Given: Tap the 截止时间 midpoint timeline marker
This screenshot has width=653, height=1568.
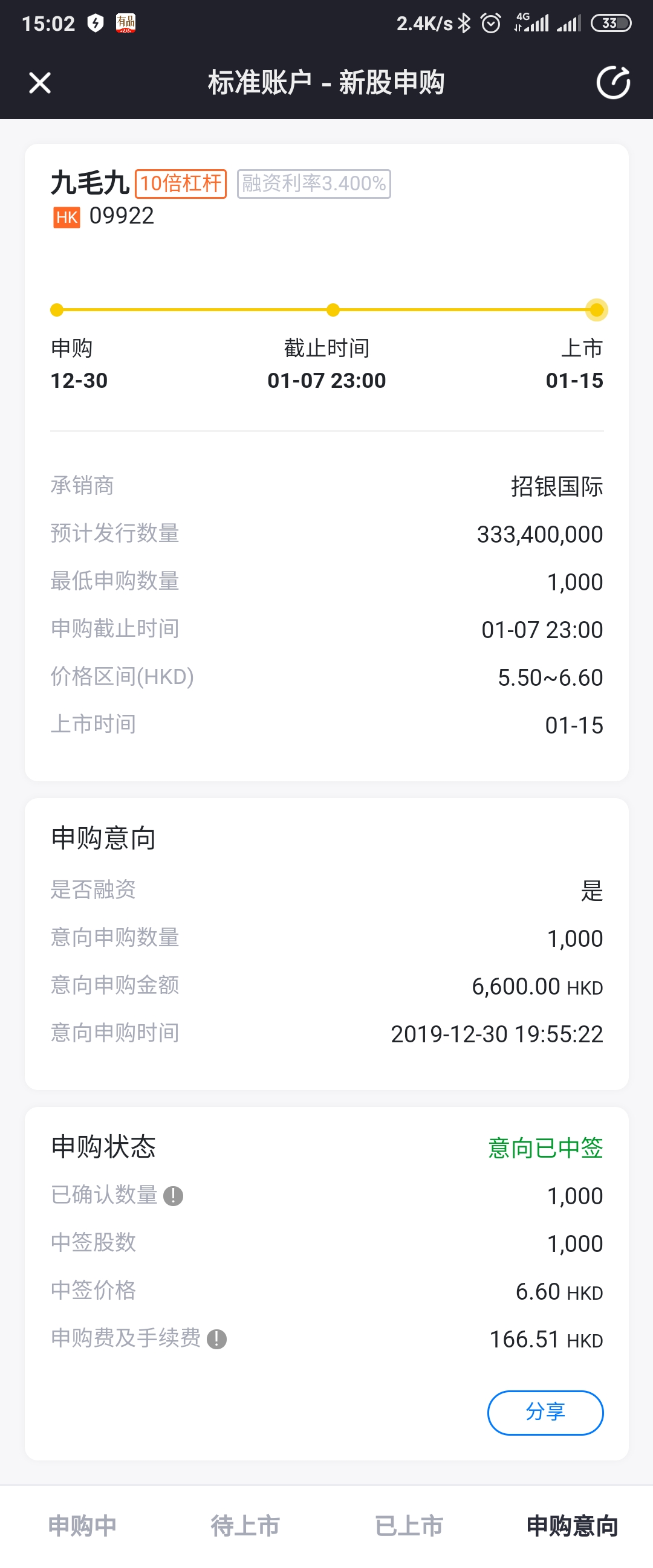Looking at the screenshot, I should (333, 310).
